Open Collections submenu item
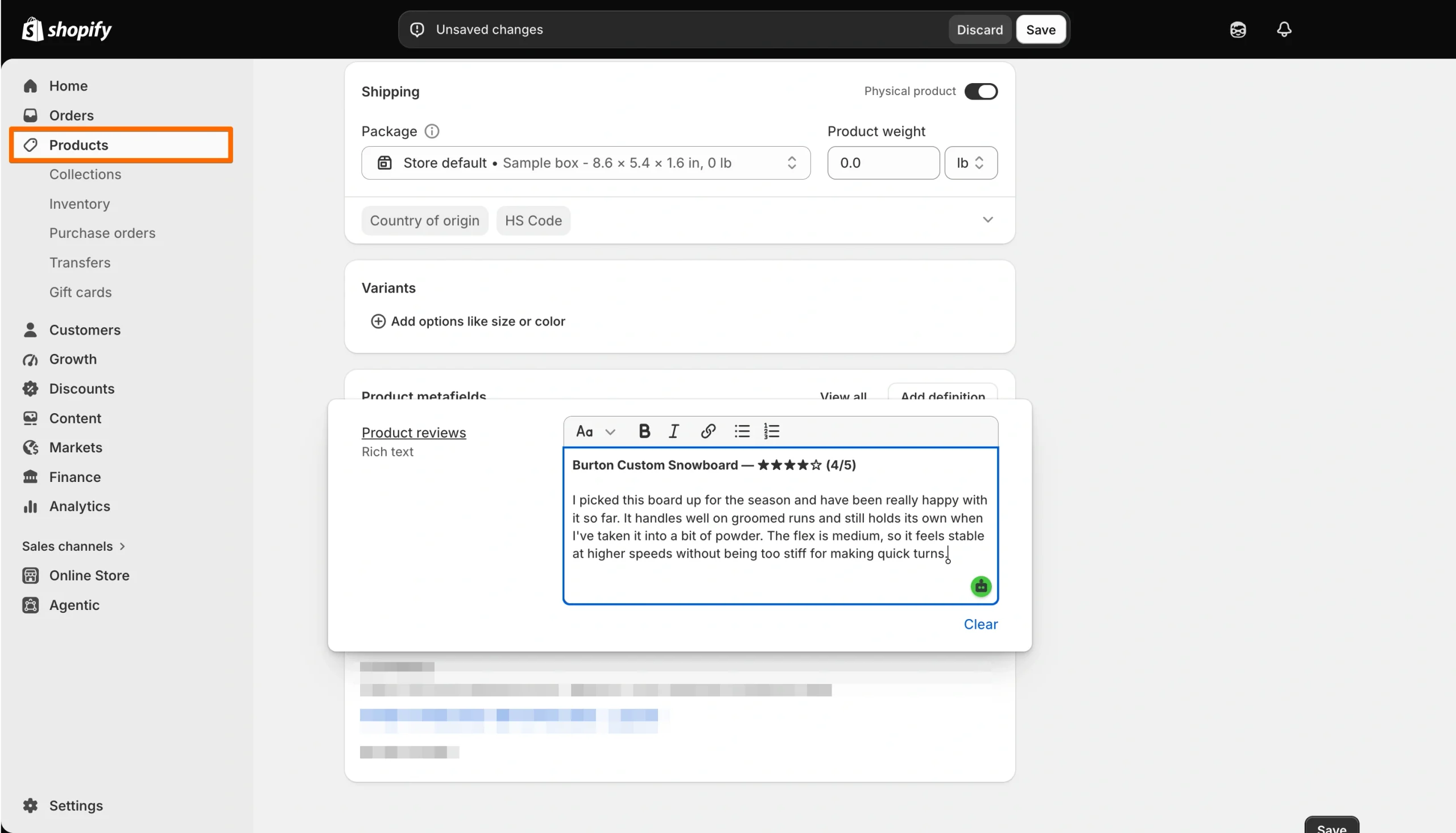The width and height of the screenshot is (1456, 833). tap(85, 175)
